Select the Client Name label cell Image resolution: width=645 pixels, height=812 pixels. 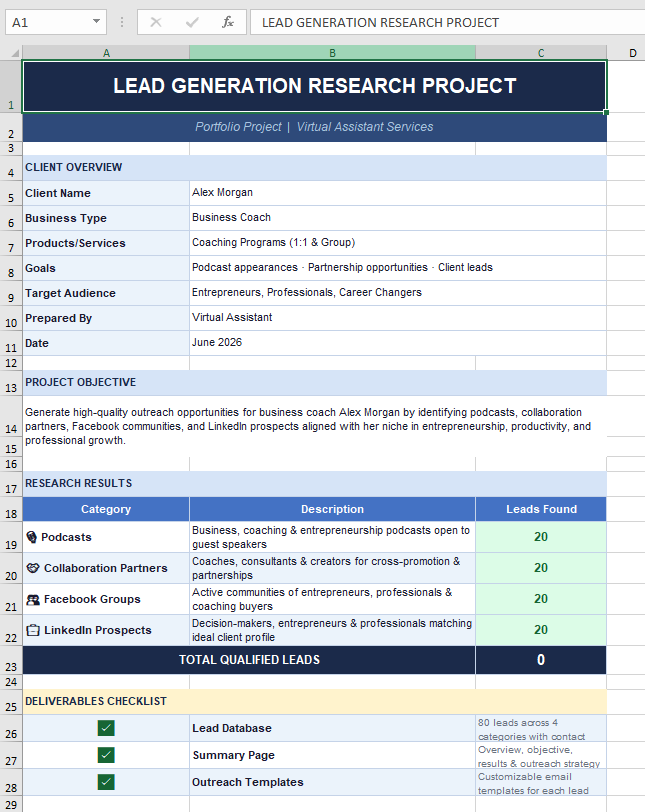click(106, 193)
